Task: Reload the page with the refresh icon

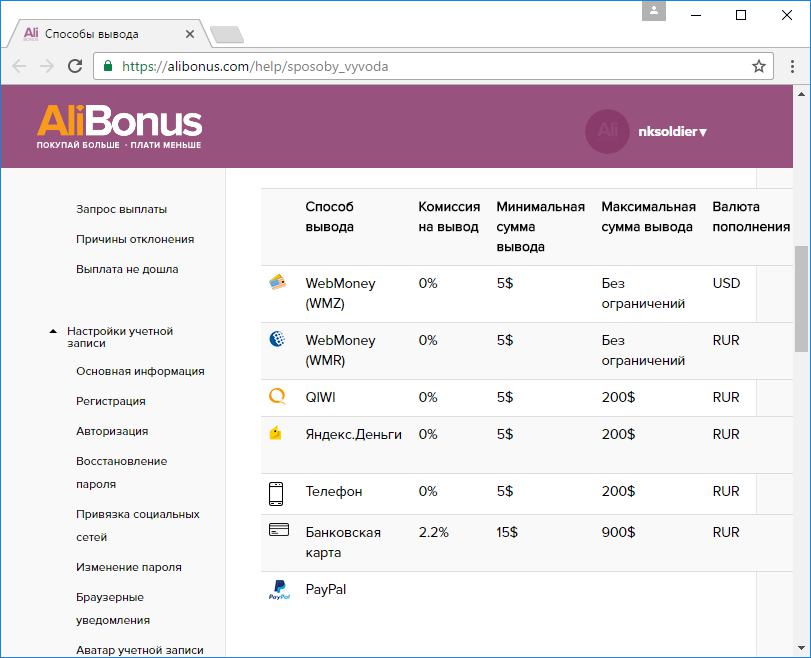Action: point(75,66)
